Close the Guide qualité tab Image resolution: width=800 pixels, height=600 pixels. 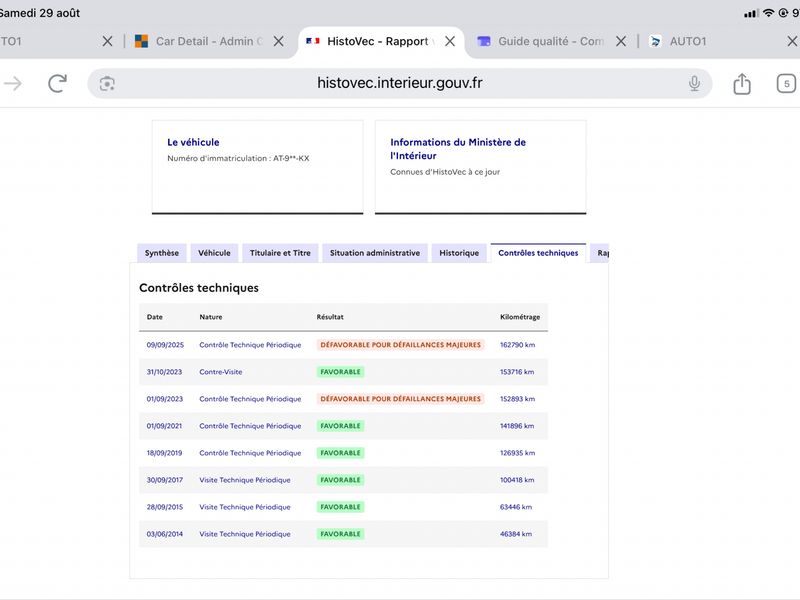(620, 41)
